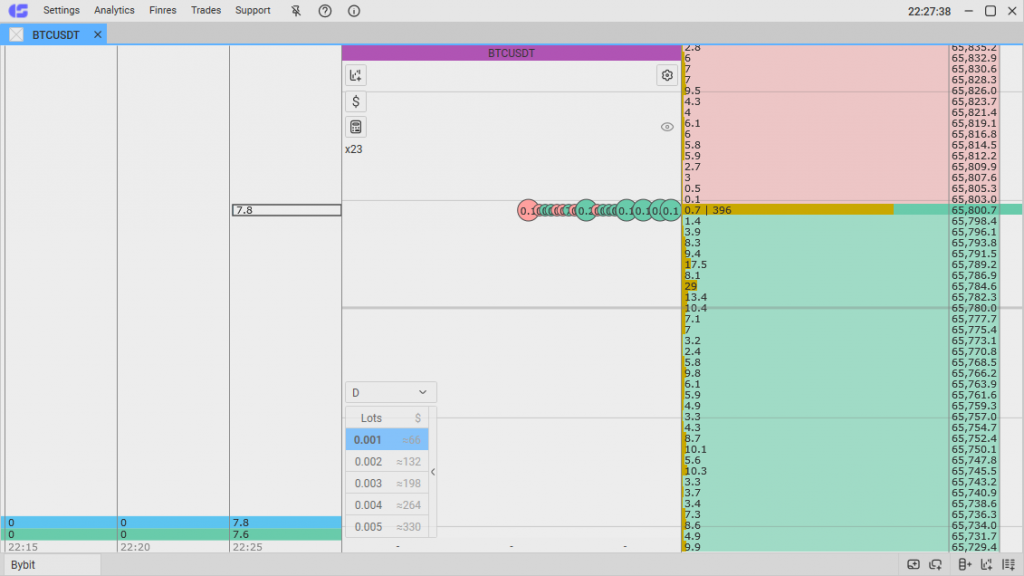Open the D timeframe dropdown

click(390, 392)
